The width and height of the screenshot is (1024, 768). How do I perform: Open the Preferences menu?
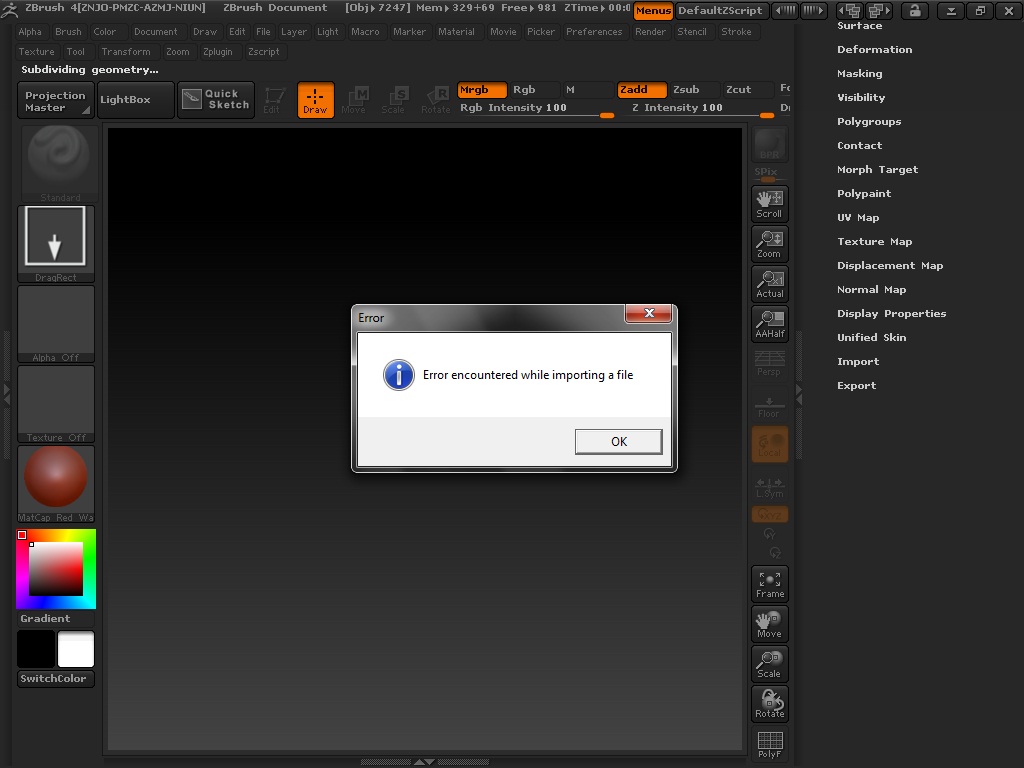[x=594, y=31]
